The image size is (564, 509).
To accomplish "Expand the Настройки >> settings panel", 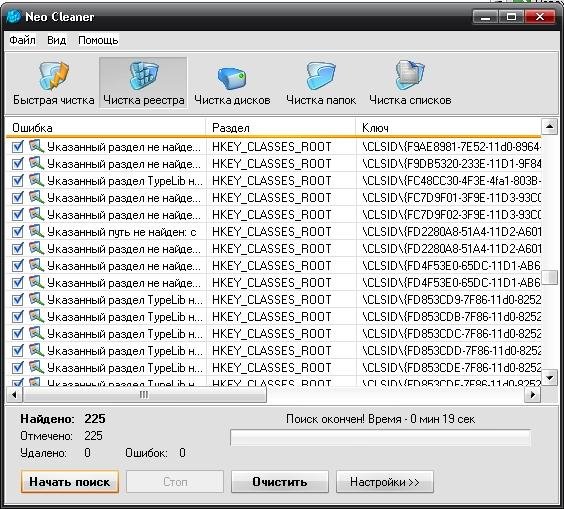I will [x=385, y=482].
